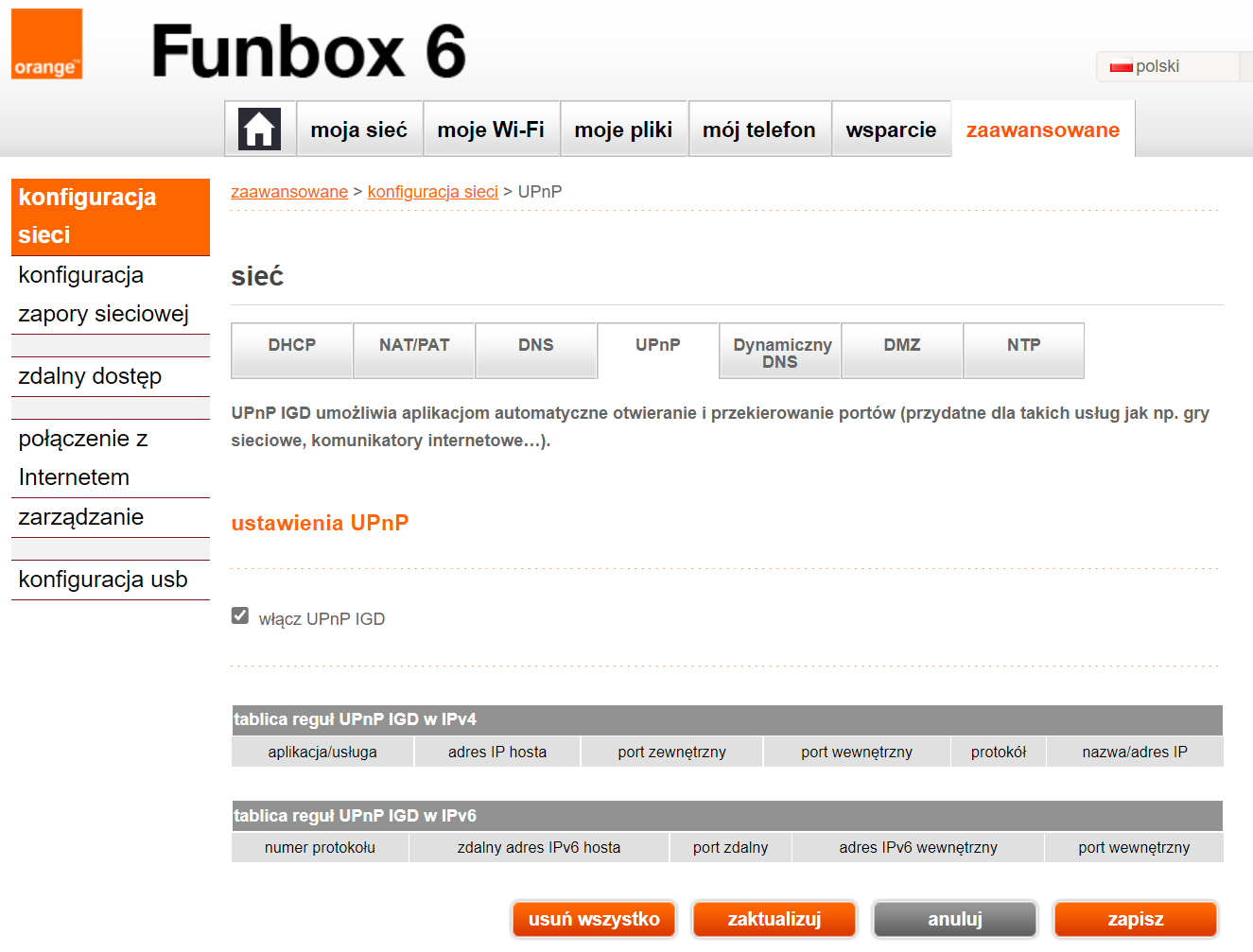Open the DMZ configuration tab
This screenshot has width=1253, height=952.
[901, 350]
